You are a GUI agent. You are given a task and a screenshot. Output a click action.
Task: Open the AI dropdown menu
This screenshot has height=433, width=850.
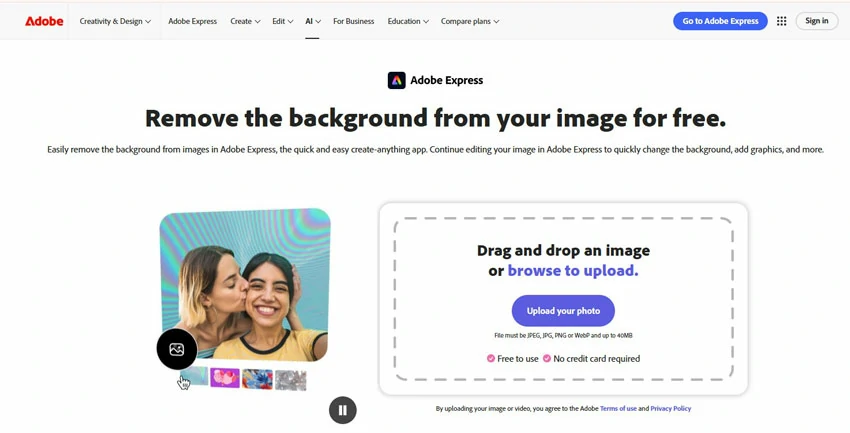pyautogui.click(x=313, y=21)
